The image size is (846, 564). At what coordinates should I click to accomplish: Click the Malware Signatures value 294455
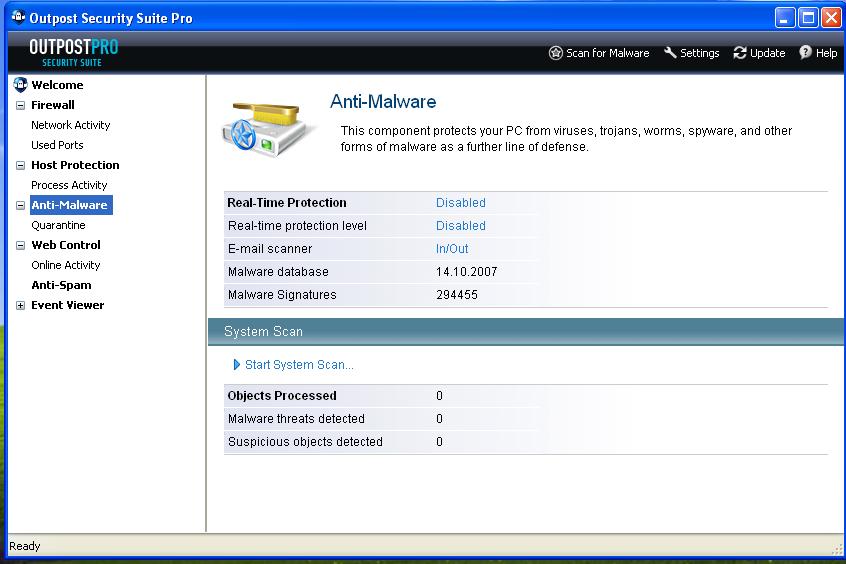[457, 295]
